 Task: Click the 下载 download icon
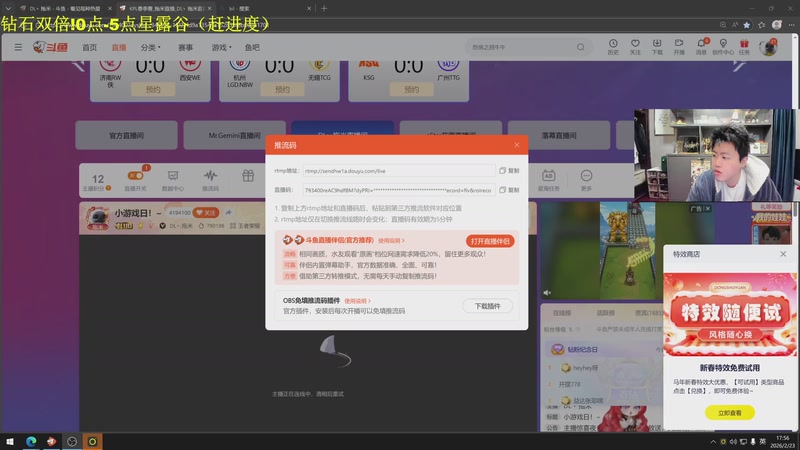coord(657,46)
